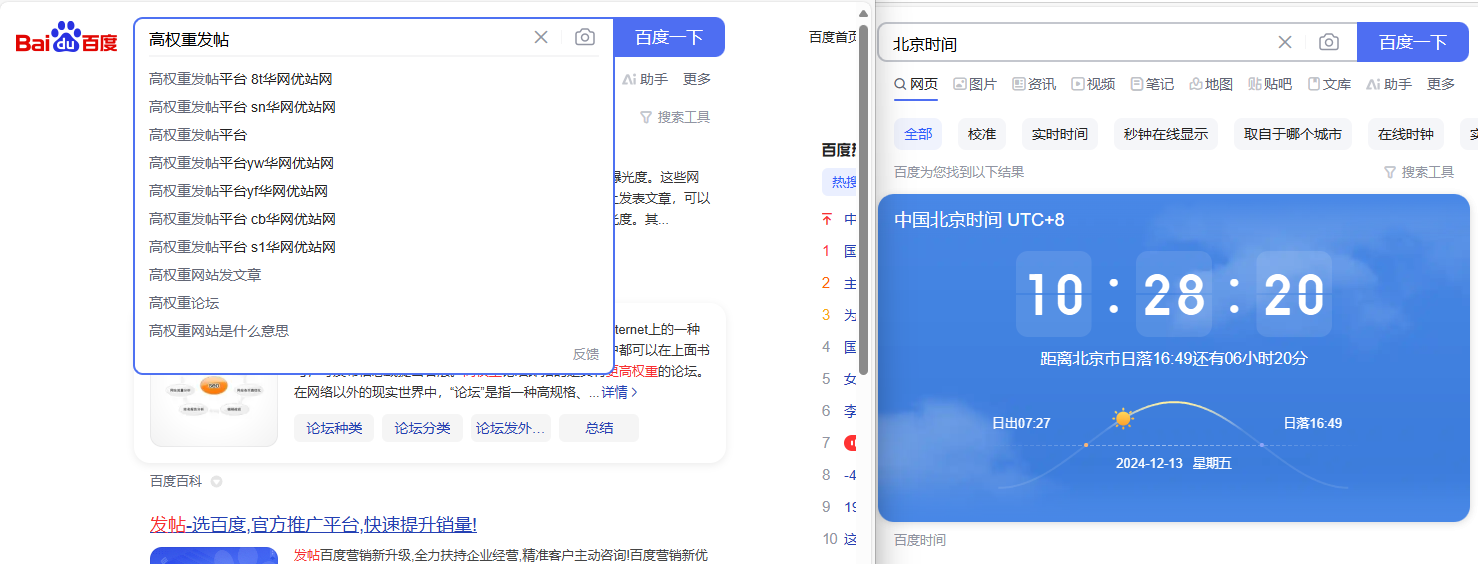
Task: Click 论坛发外… chip in encyclopedia card
Action: click(511, 428)
